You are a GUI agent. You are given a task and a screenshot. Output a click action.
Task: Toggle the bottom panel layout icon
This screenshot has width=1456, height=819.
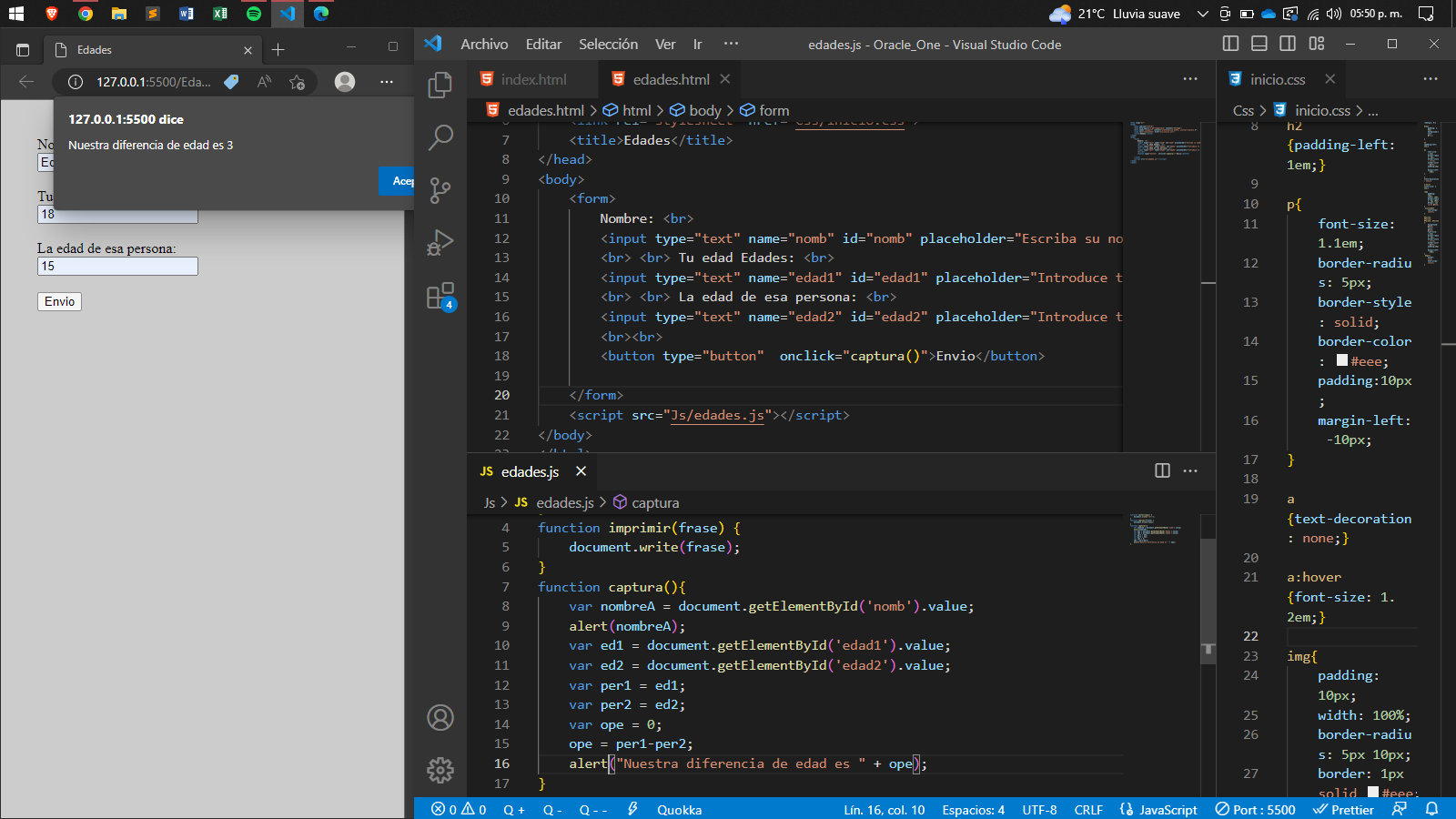tap(1259, 44)
